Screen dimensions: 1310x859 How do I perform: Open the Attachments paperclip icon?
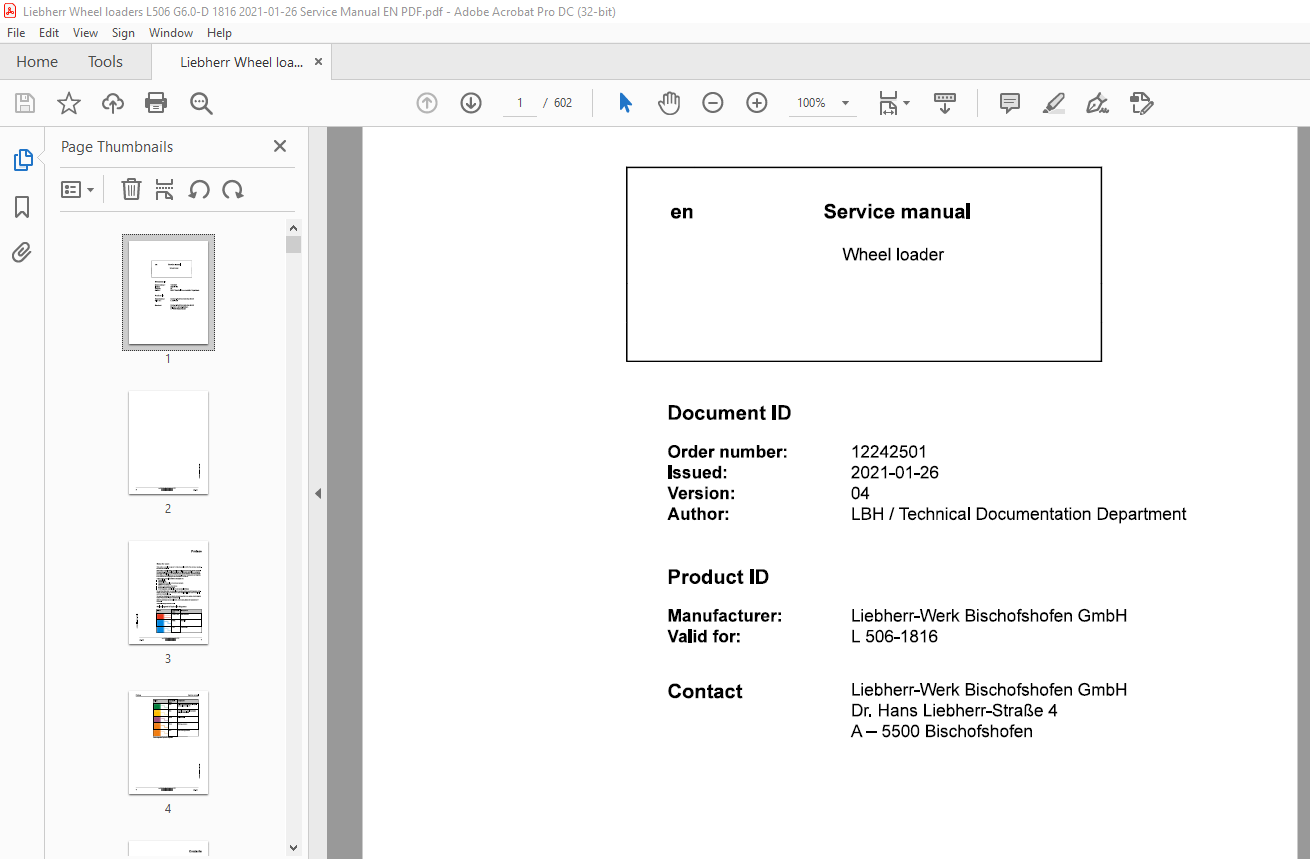22,253
